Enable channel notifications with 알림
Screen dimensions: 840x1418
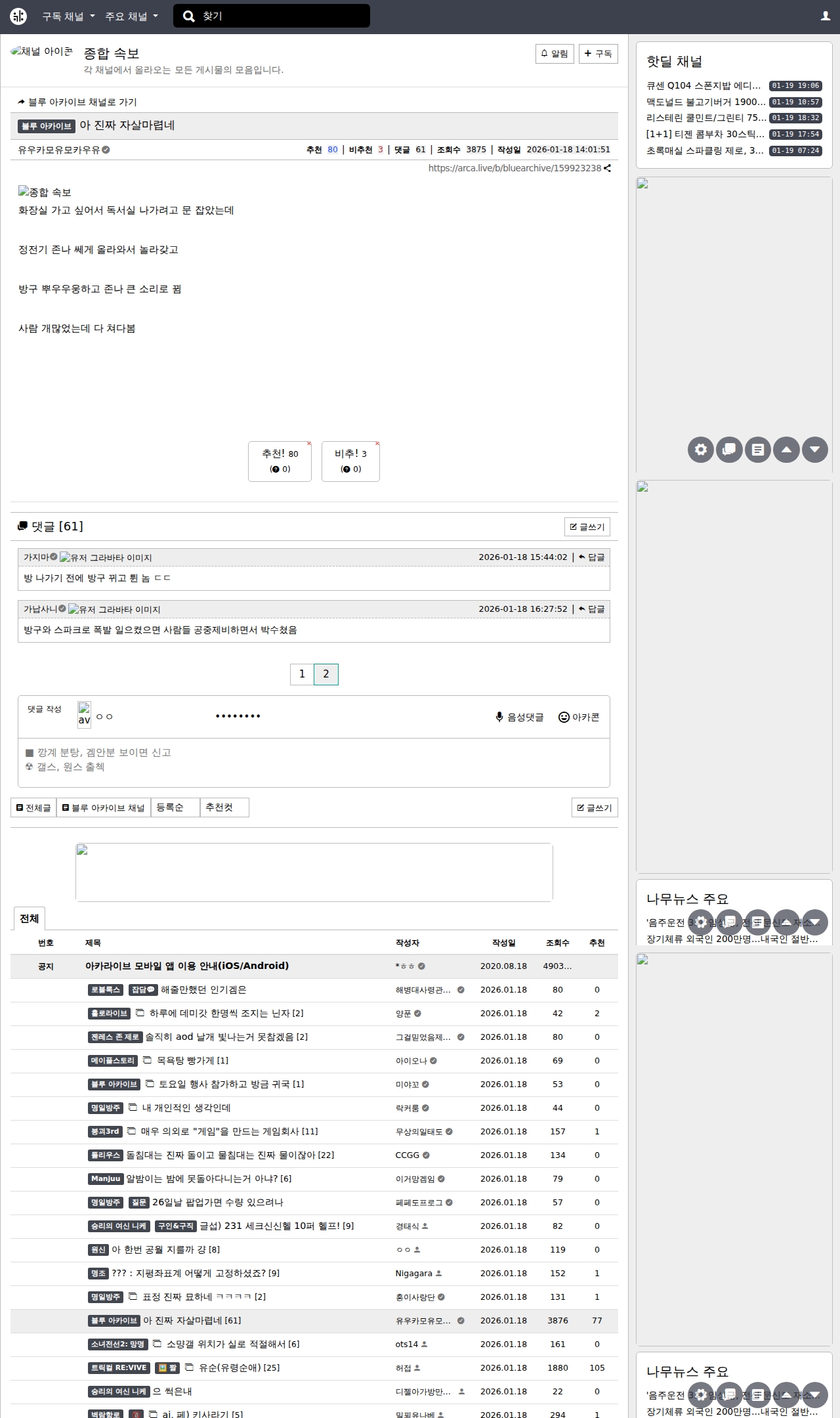pyautogui.click(x=555, y=54)
